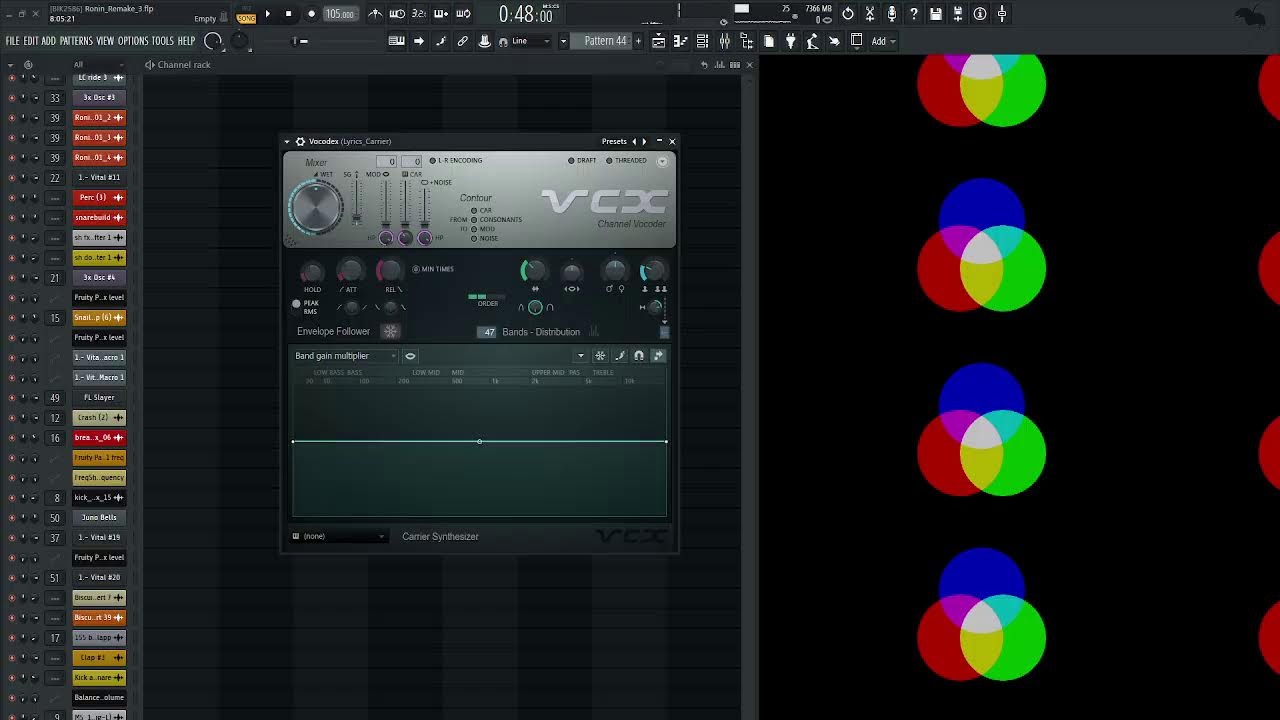This screenshot has height=720, width=1280.
Task: Open envelope options down-arrow in editor
Action: point(580,356)
